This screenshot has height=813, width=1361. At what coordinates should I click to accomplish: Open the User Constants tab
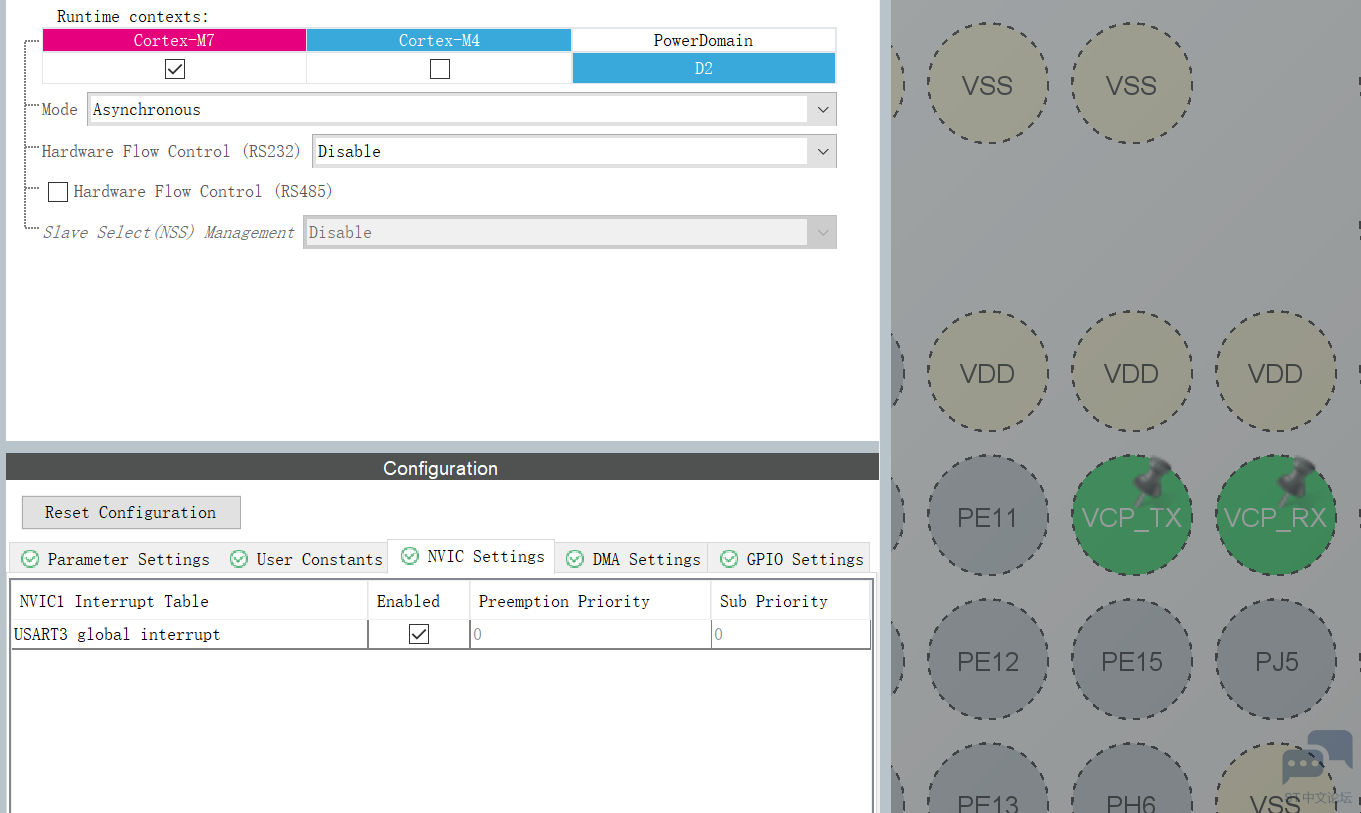(306, 559)
